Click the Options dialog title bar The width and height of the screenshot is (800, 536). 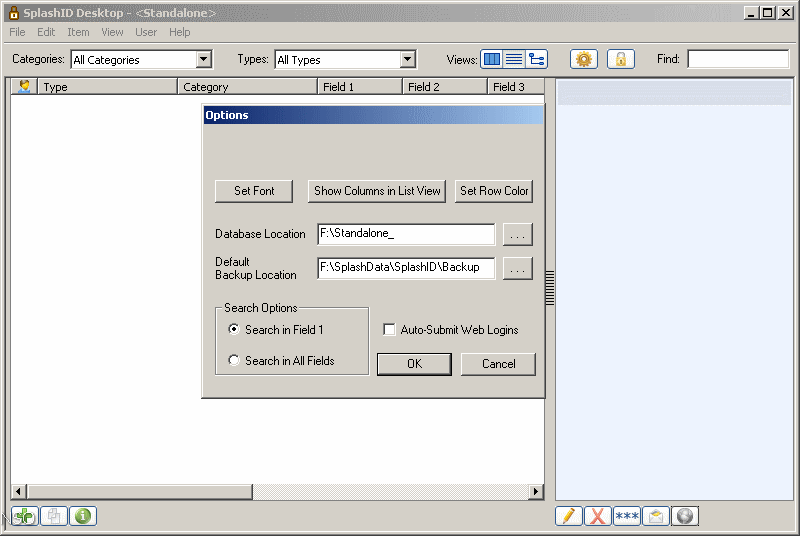[x=373, y=115]
